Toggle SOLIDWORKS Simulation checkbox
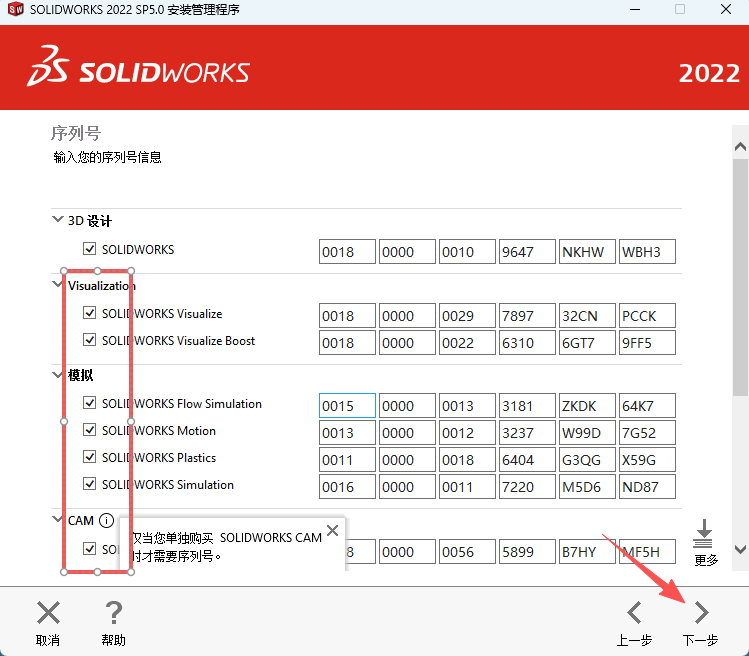The height and width of the screenshot is (656, 749). [x=89, y=484]
